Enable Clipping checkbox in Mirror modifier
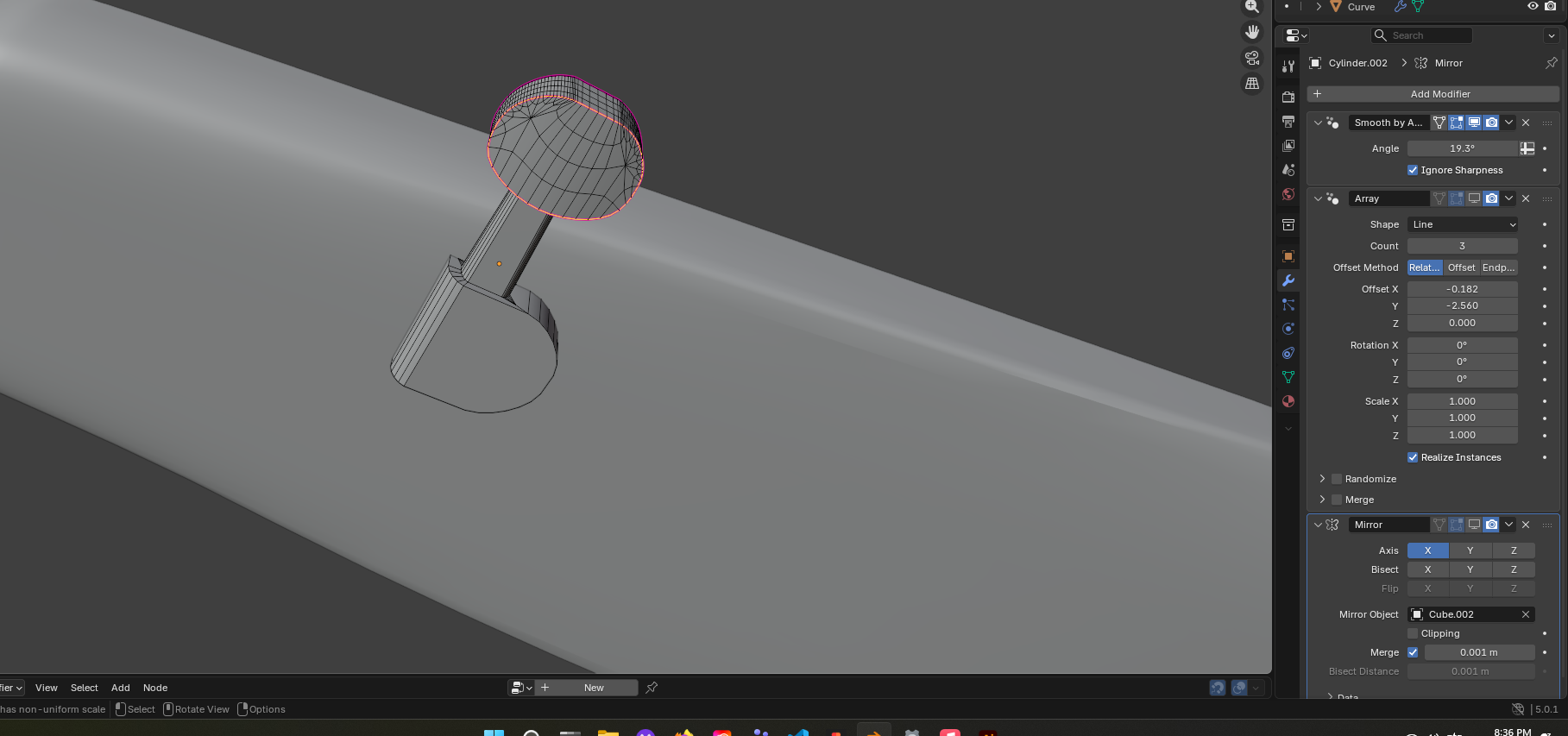 tap(1413, 633)
